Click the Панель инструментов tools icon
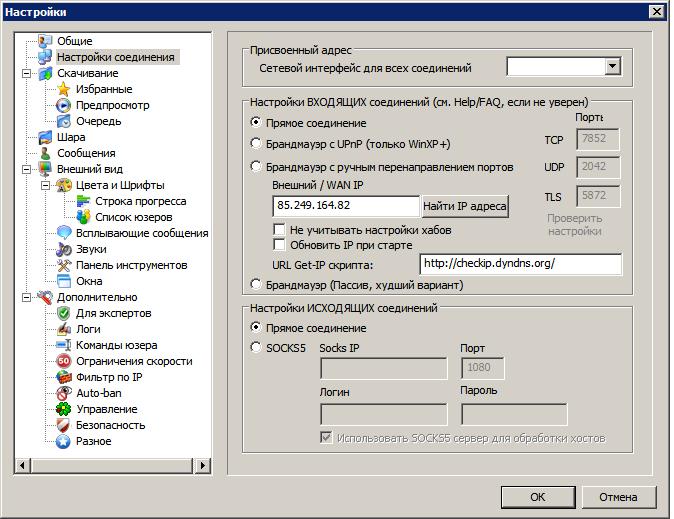 [64, 265]
